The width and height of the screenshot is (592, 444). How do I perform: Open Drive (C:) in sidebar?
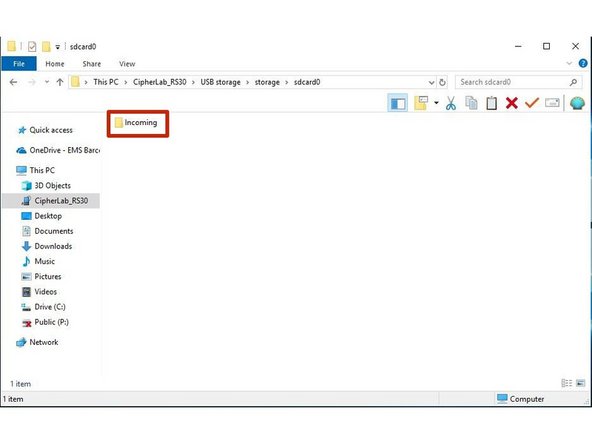pyautogui.click(x=43, y=307)
